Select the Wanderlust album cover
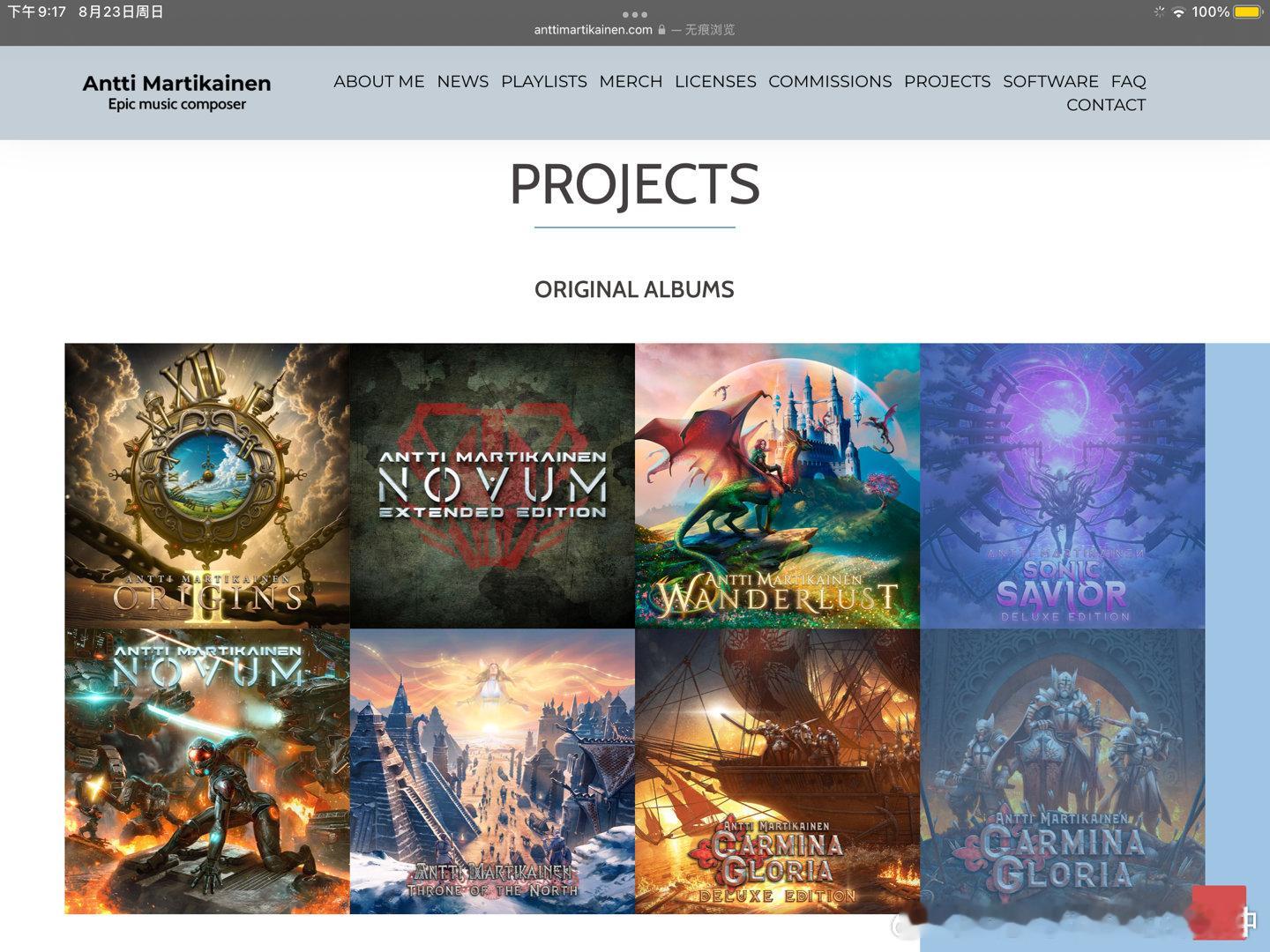 coord(777,486)
